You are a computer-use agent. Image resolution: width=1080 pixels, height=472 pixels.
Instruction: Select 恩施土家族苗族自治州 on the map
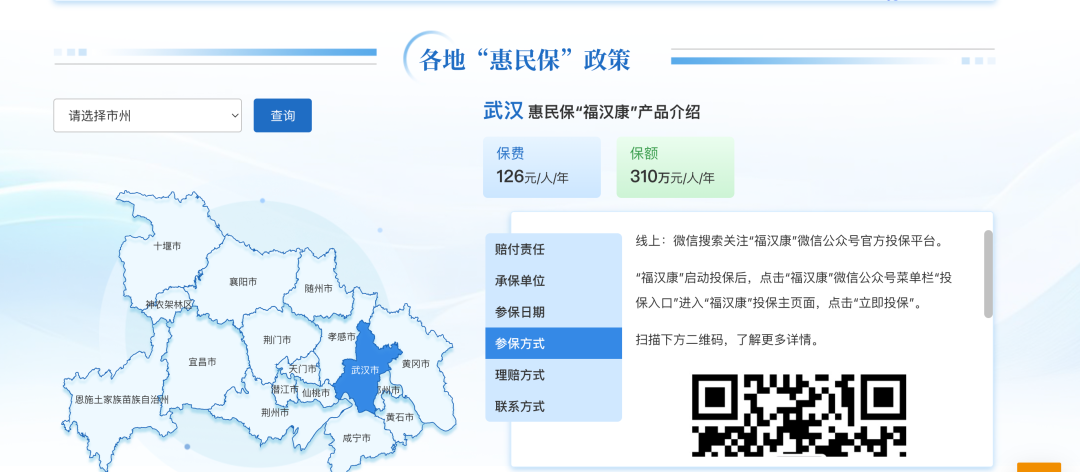(x=122, y=399)
